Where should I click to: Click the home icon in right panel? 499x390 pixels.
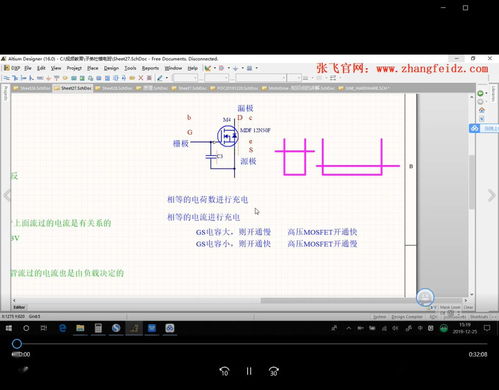coord(482,110)
